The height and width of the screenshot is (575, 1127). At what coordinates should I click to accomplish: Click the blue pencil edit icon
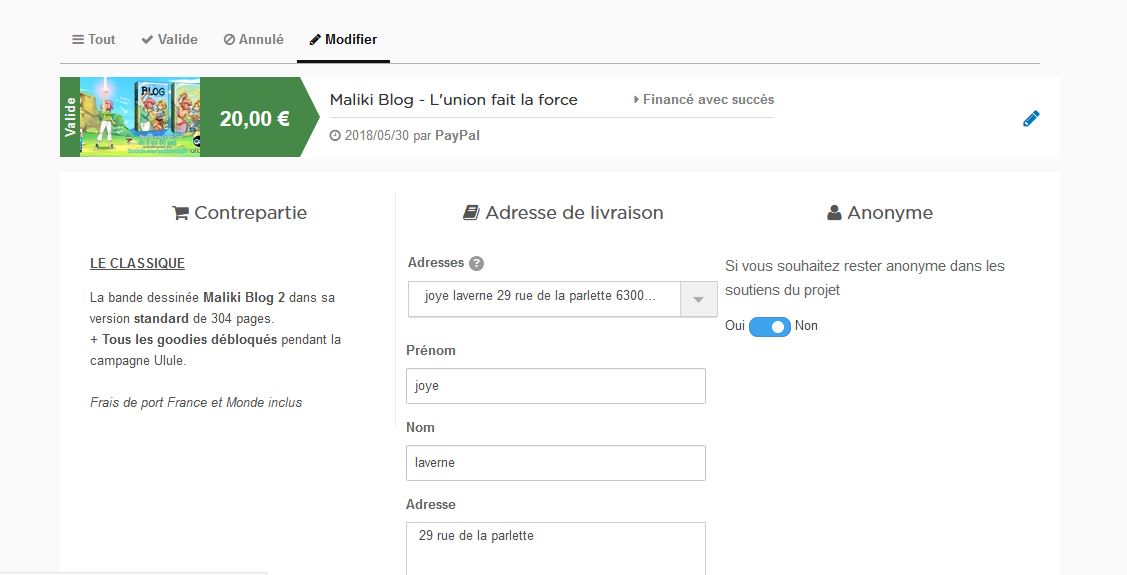1031,118
